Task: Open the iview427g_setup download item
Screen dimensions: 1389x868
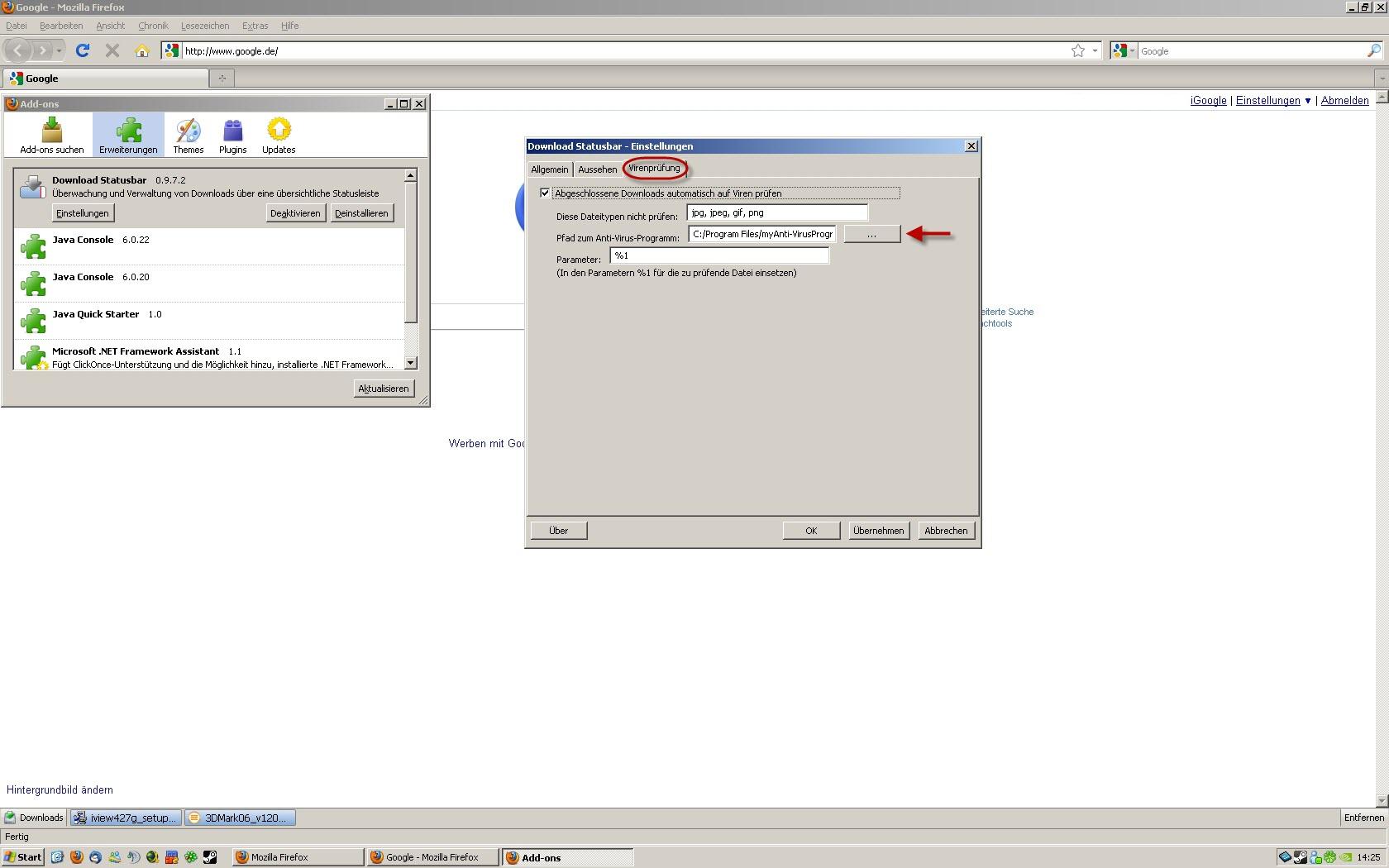Action: (126, 818)
